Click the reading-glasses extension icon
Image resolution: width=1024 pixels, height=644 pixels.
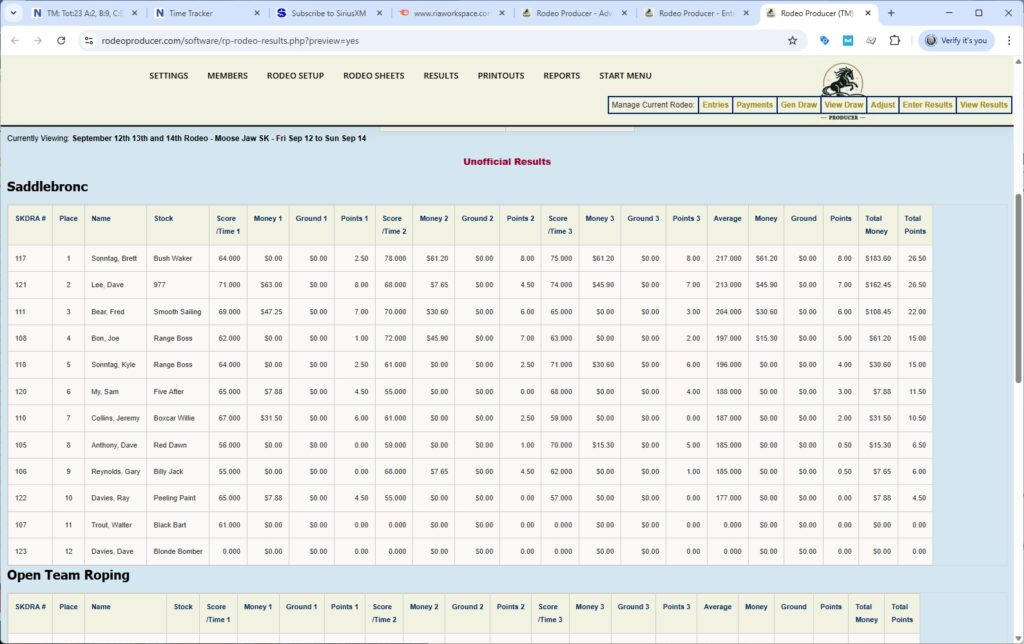(x=871, y=40)
